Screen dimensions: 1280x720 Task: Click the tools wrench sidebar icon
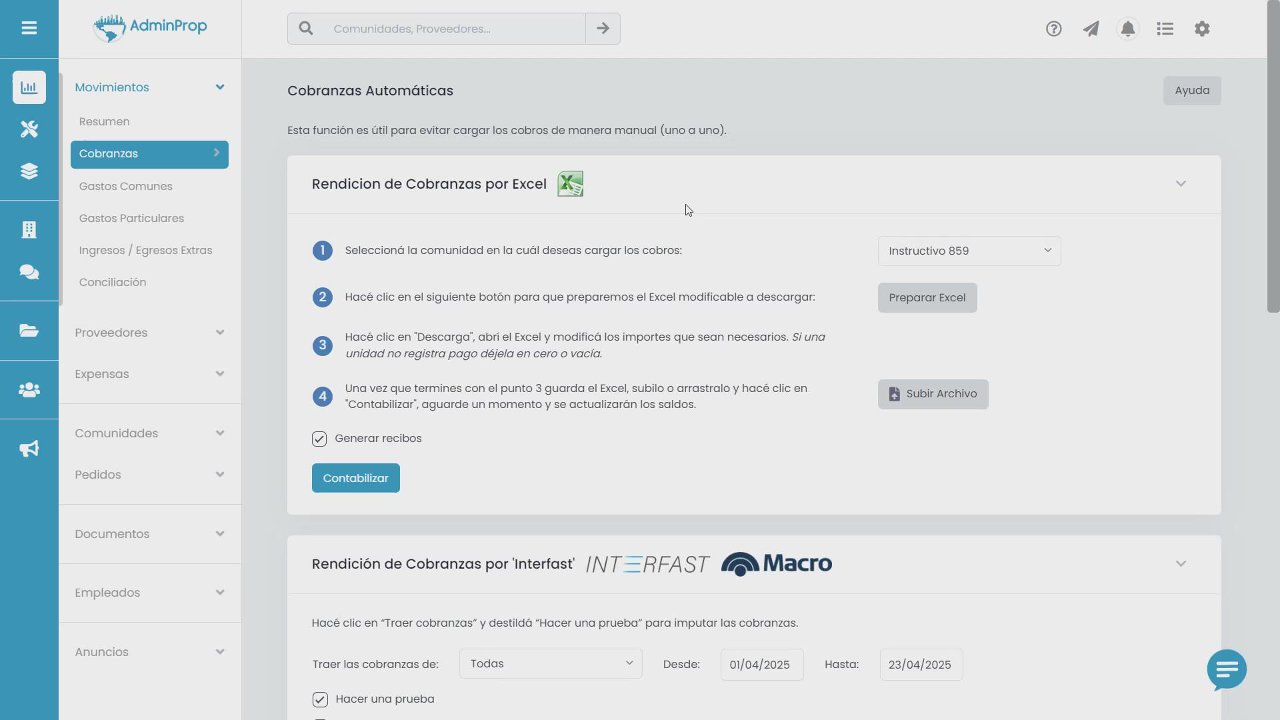coord(29,129)
